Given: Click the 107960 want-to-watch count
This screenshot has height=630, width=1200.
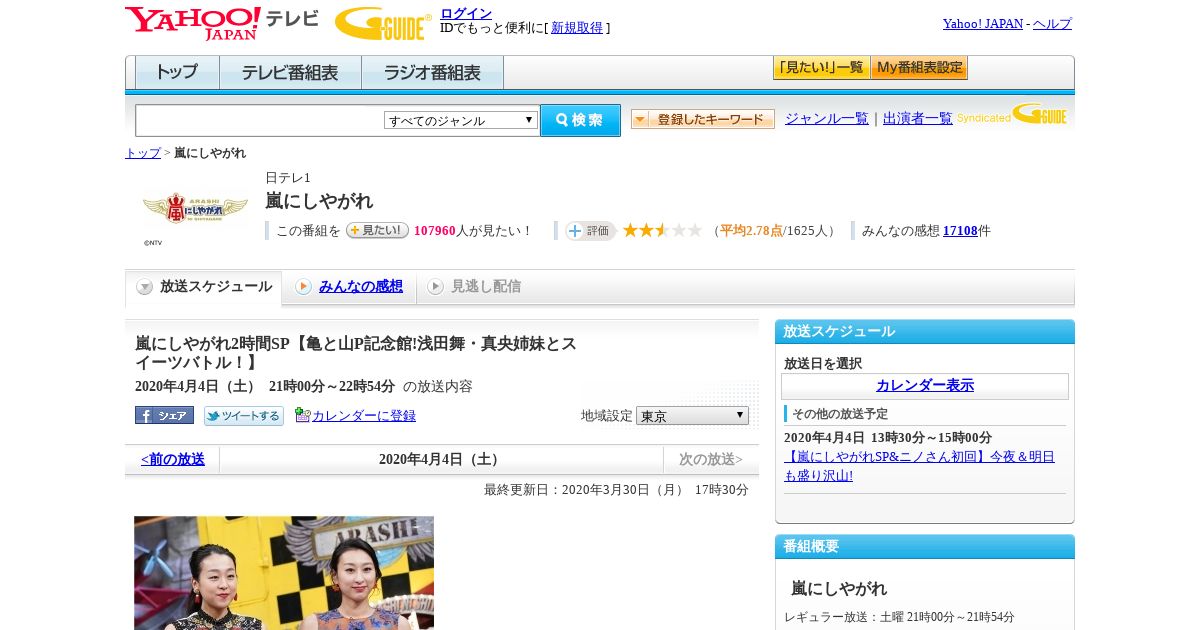Looking at the screenshot, I should 435,231.
